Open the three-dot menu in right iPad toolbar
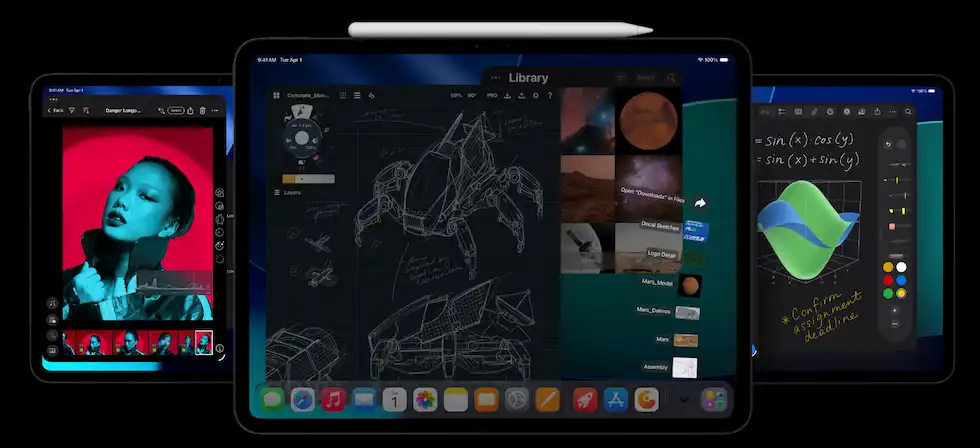Screen dimensions: 980x448 click(x=892, y=112)
